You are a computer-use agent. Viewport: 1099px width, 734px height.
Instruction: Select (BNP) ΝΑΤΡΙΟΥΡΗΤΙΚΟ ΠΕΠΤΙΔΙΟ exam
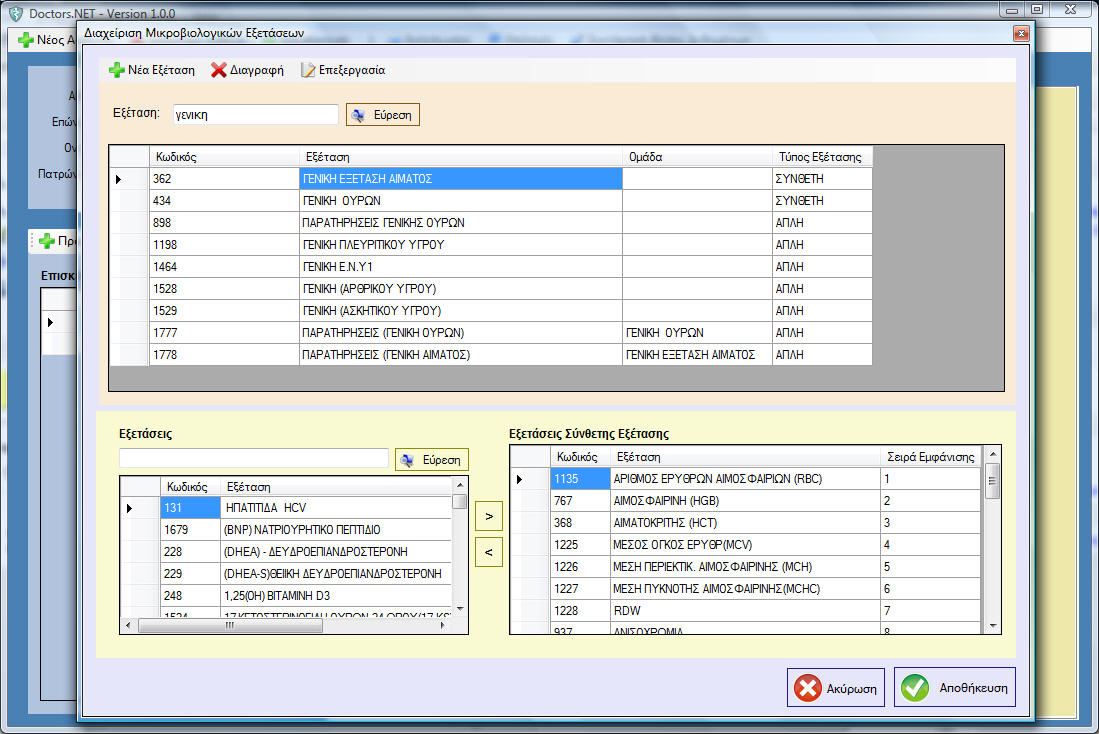(x=336, y=530)
